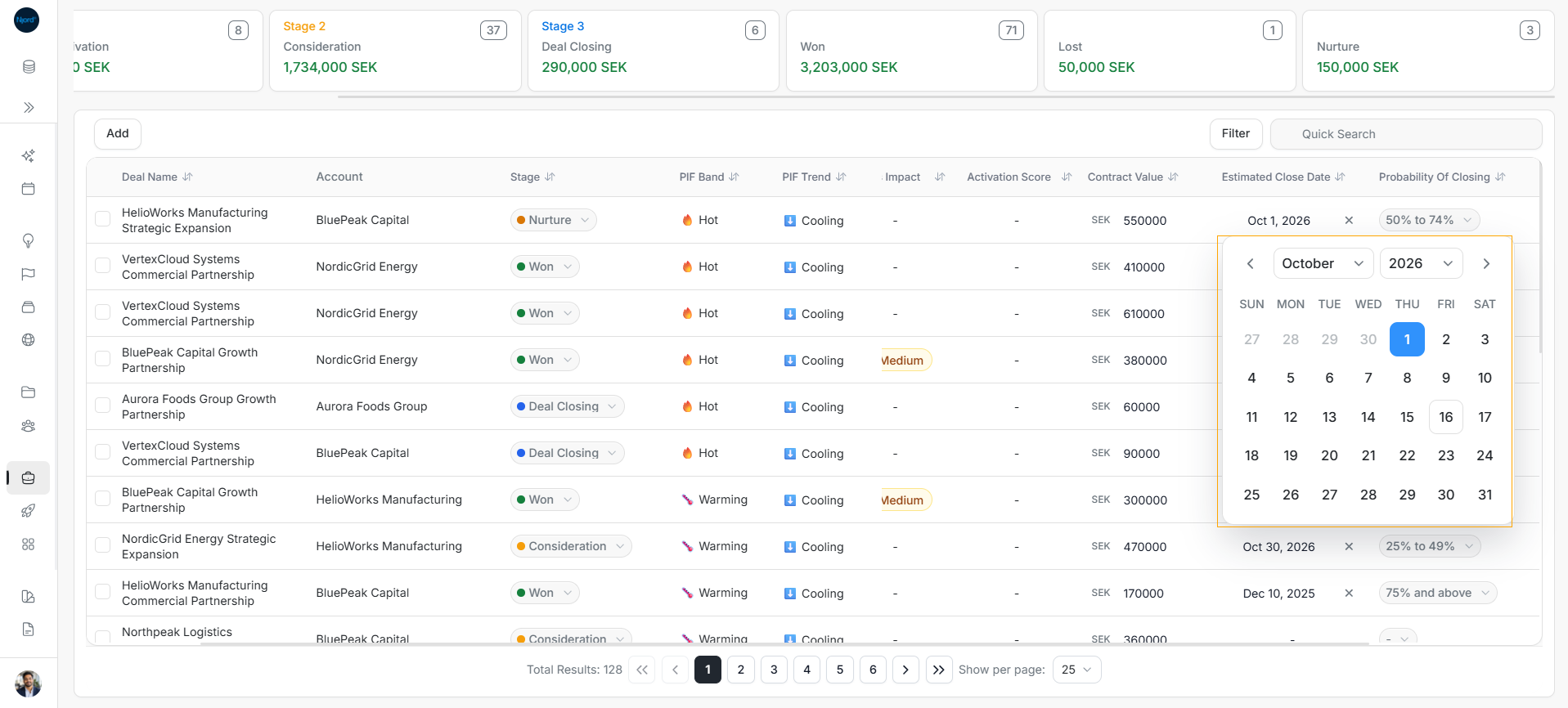The width and height of the screenshot is (1568, 708).
Task: Open the database icon in sidebar
Action: pyautogui.click(x=29, y=66)
